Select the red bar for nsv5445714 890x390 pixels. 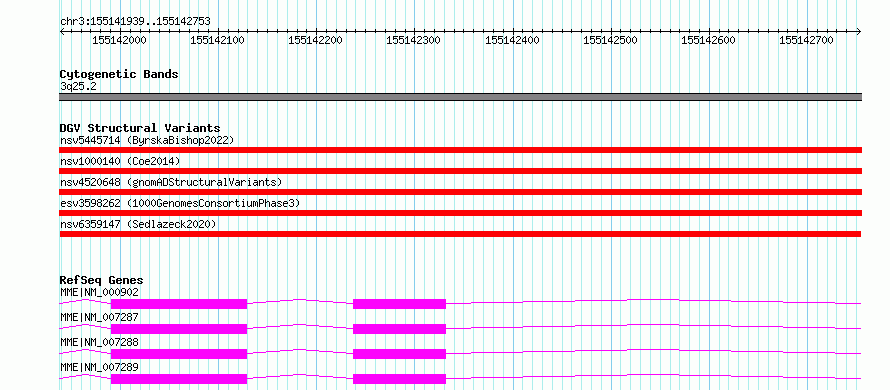pos(460,150)
